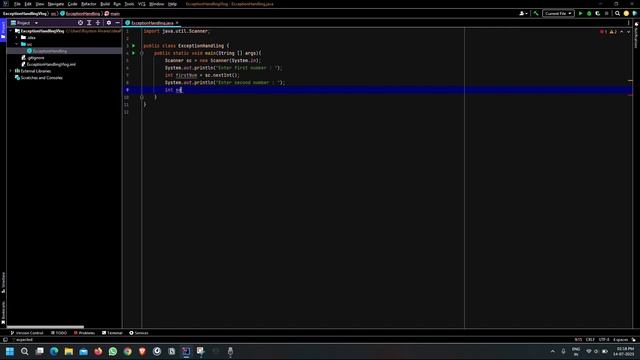The height and width of the screenshot is (360, 640).
Task: Open the View menu
Action: pyautogui.click(x=40, y=4)
